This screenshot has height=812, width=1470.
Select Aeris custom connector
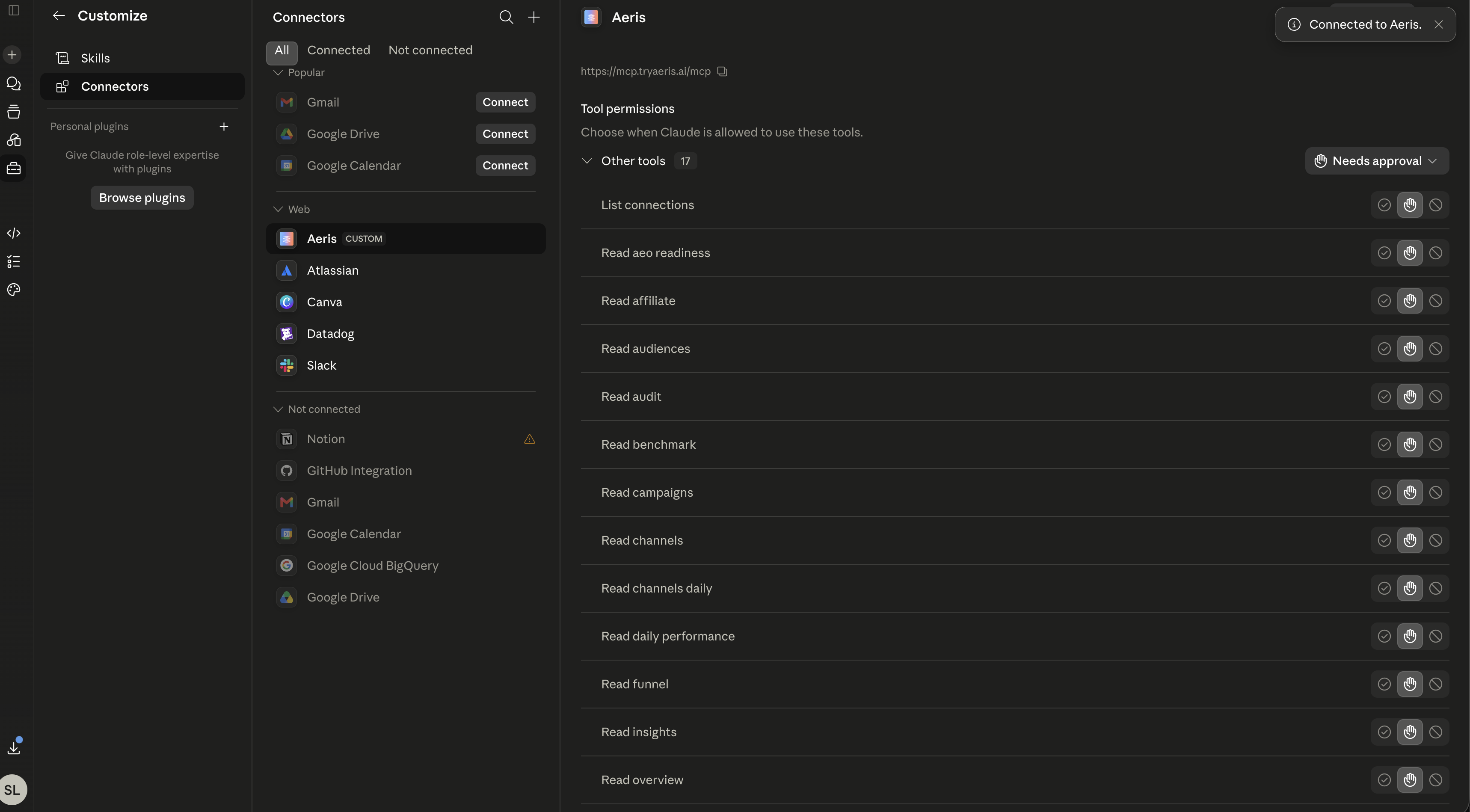click(406, 239)
